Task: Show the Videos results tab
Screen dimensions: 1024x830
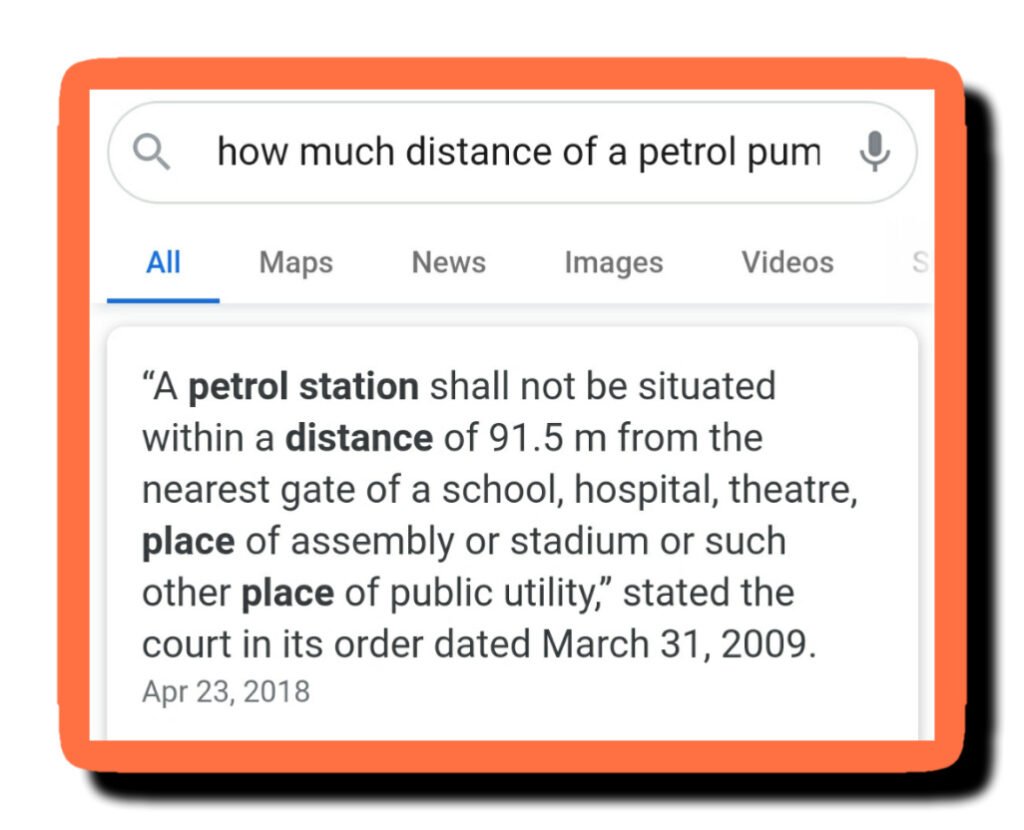Action: 787,263
